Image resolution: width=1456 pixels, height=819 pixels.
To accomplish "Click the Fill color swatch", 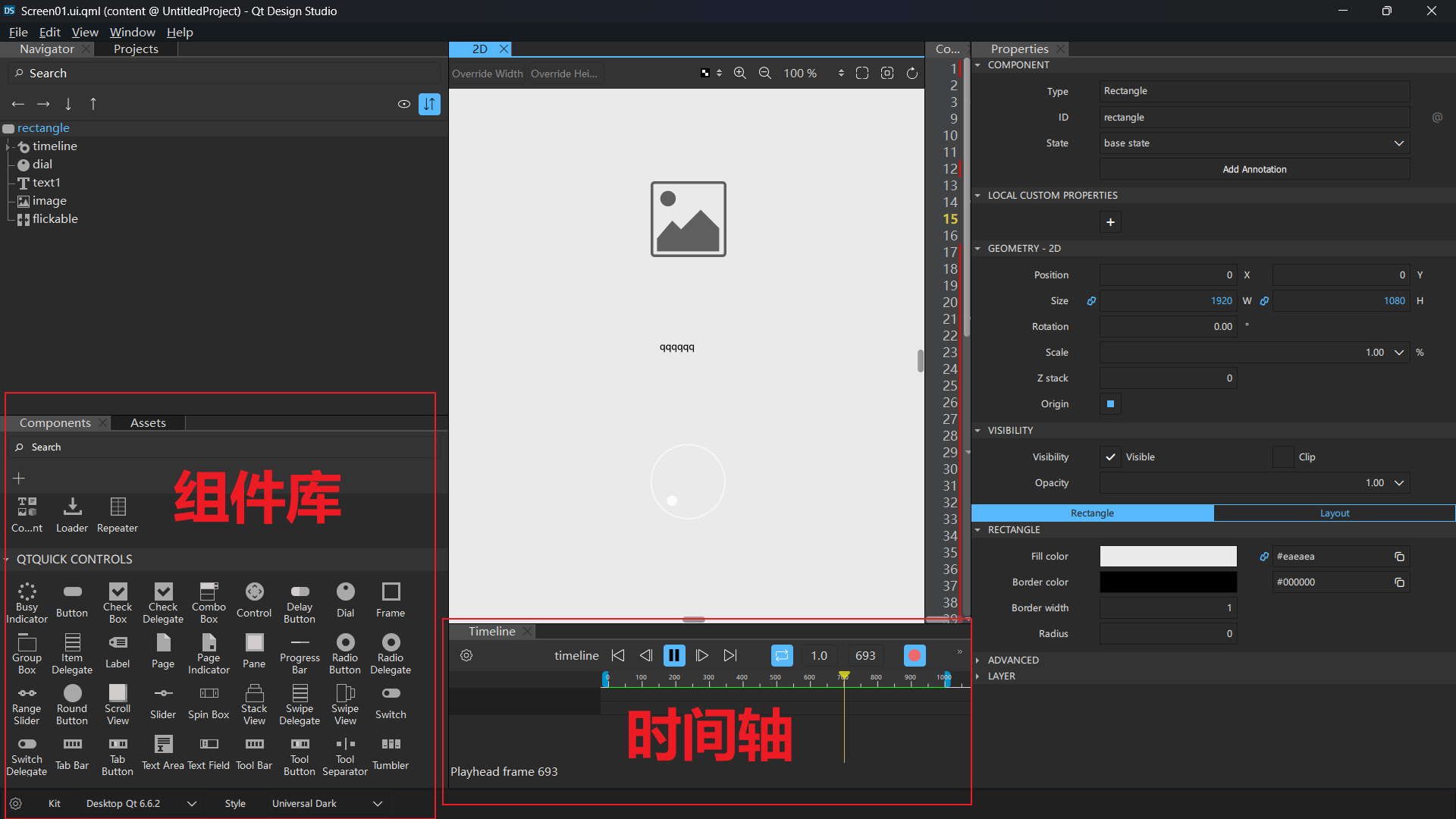I will [1167, 556].
